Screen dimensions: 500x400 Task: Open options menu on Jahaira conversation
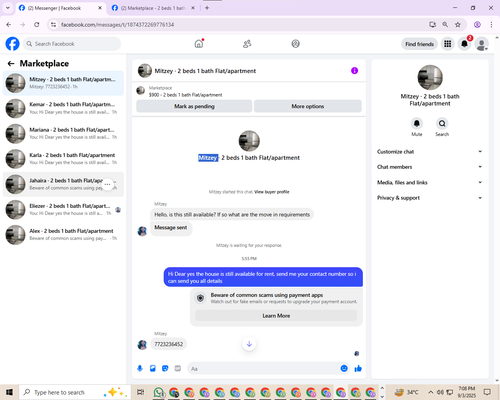tap(107, 184)
